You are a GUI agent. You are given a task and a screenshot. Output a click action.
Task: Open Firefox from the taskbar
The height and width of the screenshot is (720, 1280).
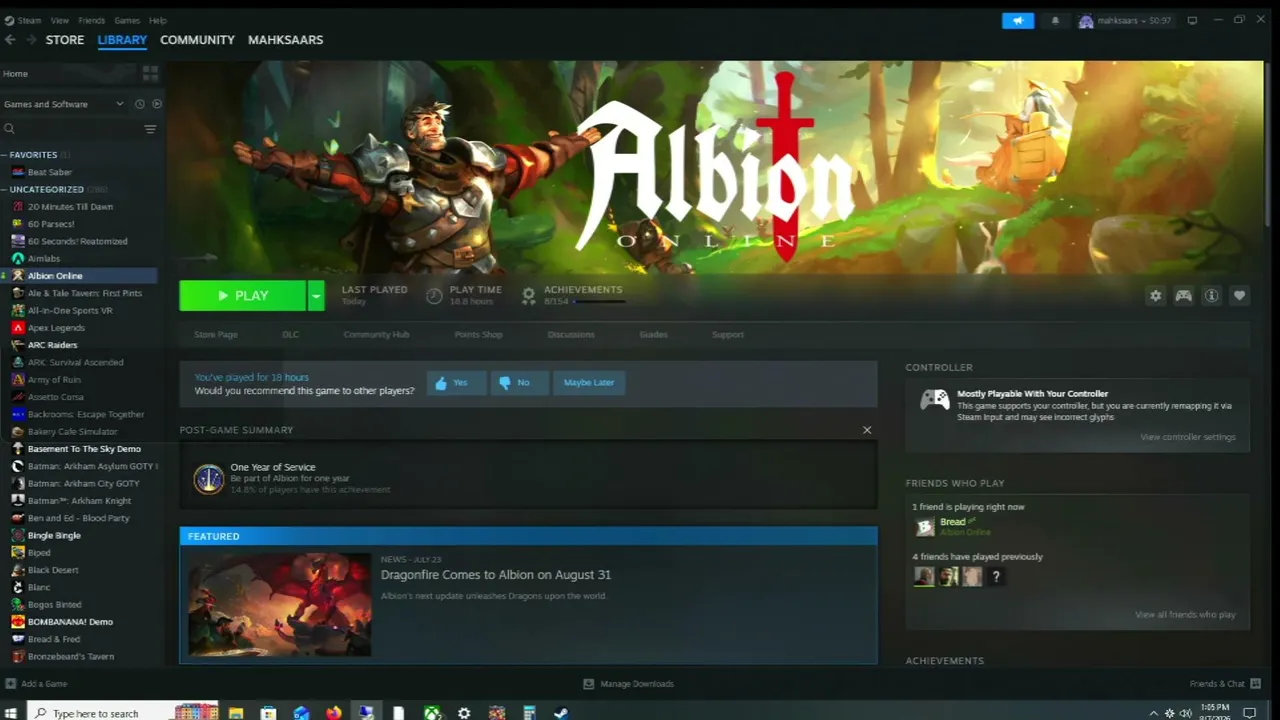(x=334, y=713)
